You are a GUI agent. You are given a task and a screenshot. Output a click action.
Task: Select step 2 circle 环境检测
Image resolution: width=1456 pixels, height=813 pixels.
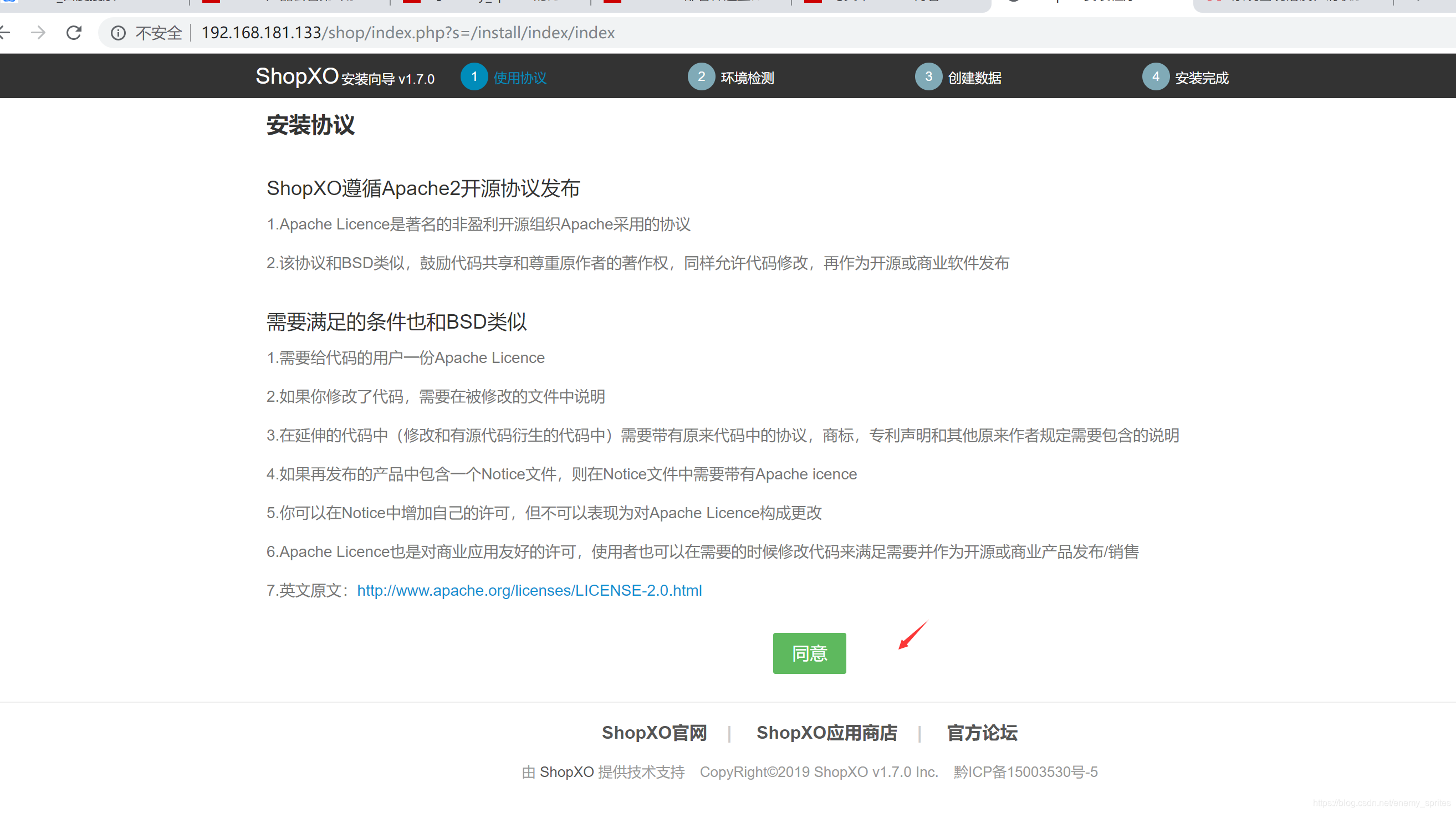coord(701,76)
